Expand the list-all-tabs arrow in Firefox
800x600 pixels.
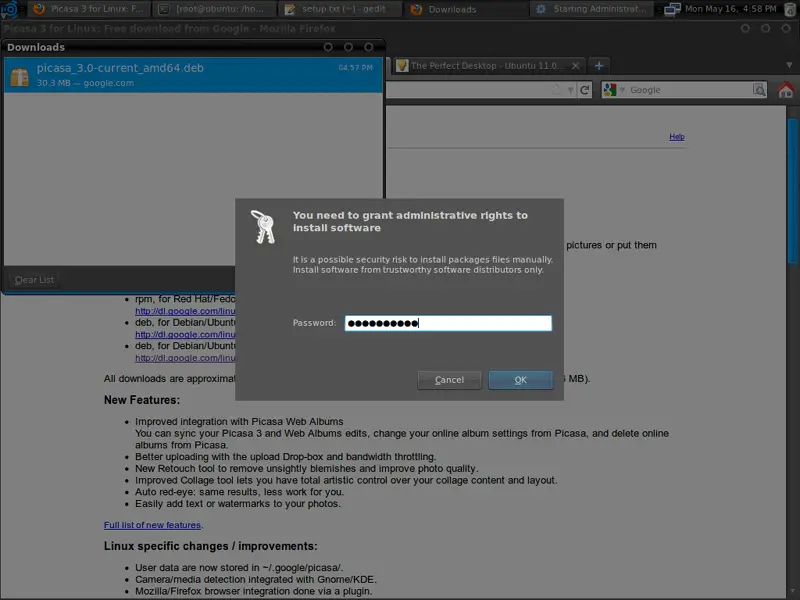(x=789, y=65)
